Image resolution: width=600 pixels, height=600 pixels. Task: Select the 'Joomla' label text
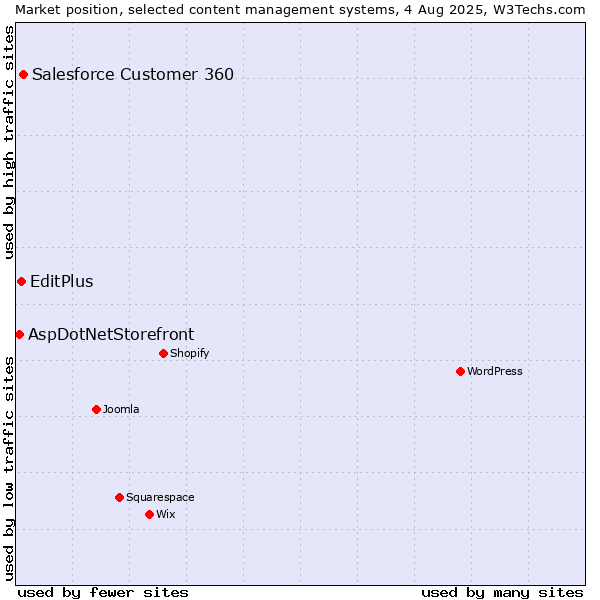(x=121, y=409)
